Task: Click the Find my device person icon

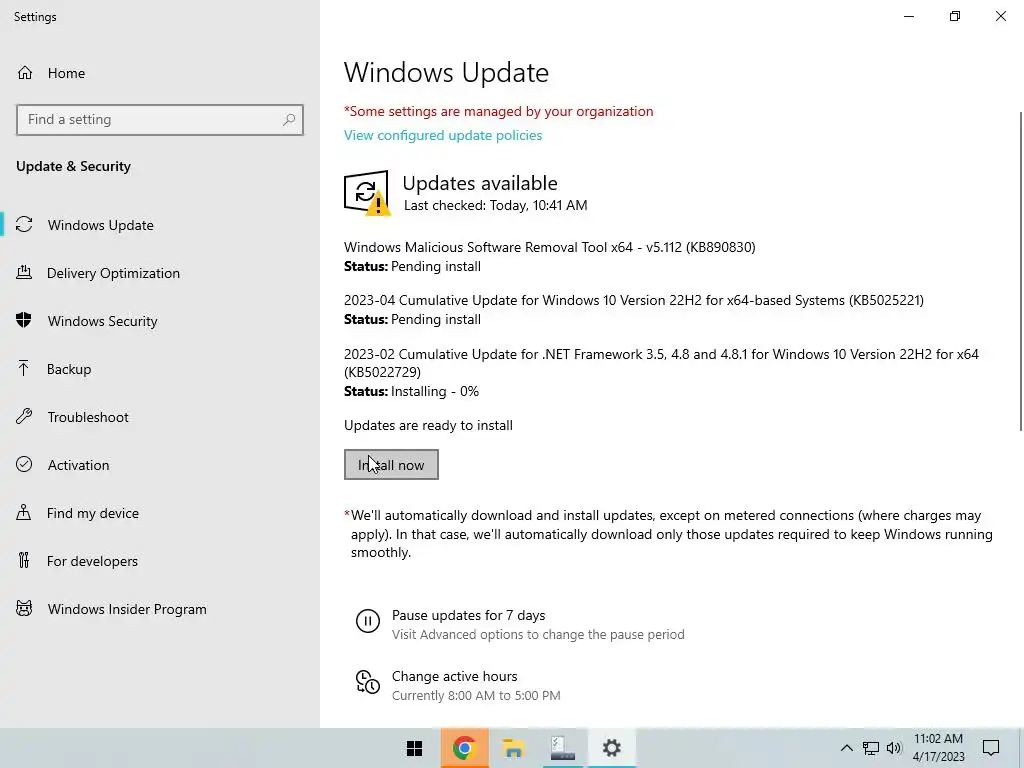Action: pos(24,512)
